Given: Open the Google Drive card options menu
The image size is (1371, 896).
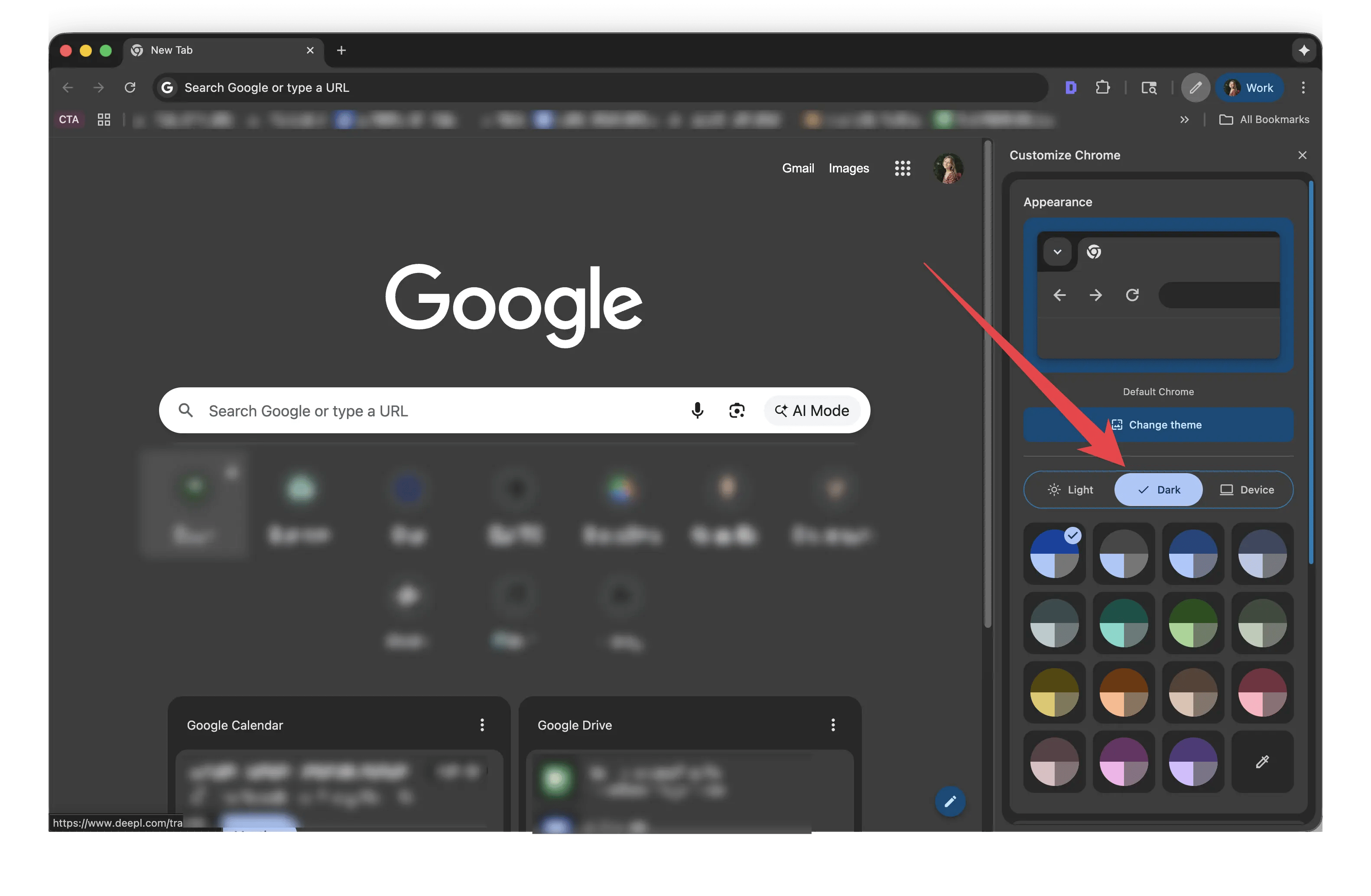Looking at the screenshot, I should (x=833, y=725).
